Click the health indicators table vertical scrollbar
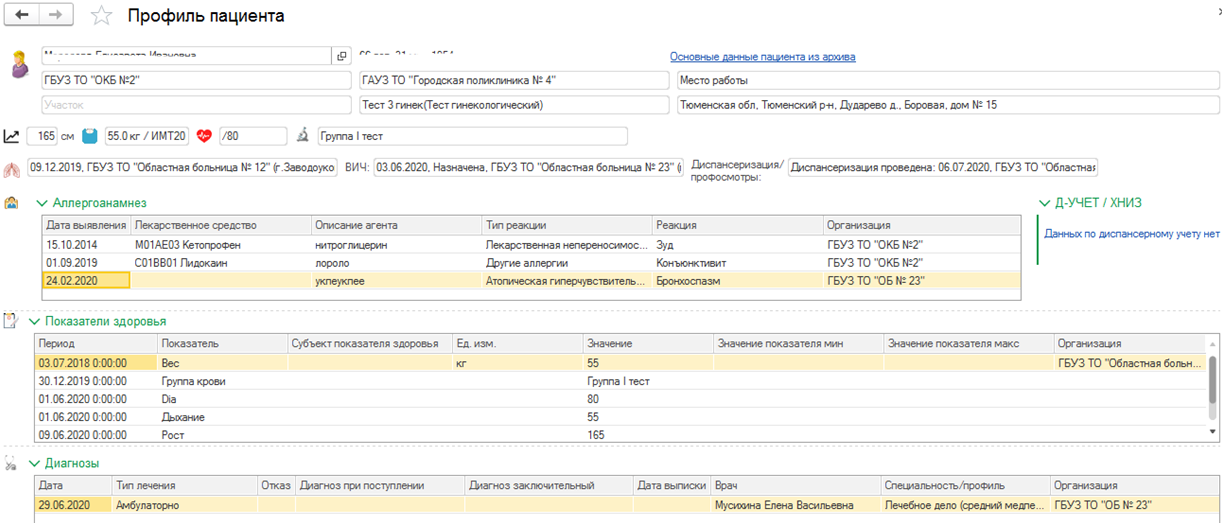The height and width of the screenshot is (523, 1222). pyautogui.click(x=1215, y=390)
